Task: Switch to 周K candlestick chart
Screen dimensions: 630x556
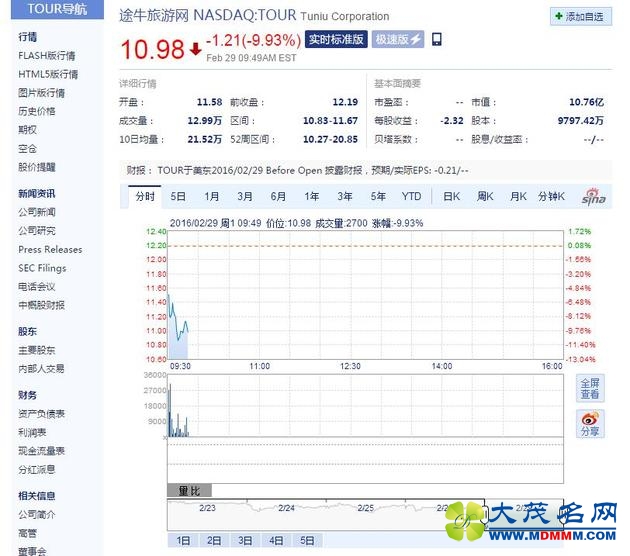Action: click(x=485, y=197)
